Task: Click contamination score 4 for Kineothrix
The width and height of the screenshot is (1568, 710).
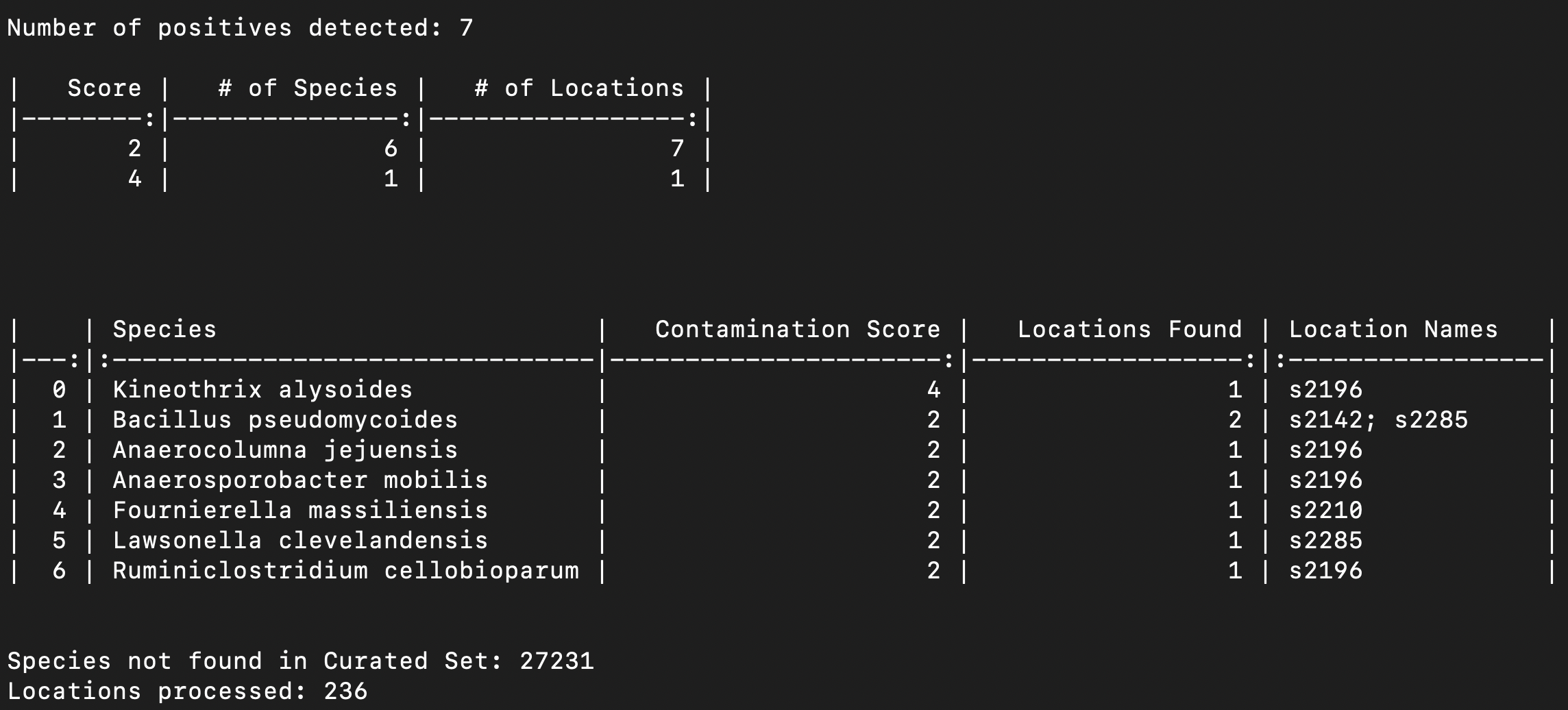Action: click(x=933, y=390)
